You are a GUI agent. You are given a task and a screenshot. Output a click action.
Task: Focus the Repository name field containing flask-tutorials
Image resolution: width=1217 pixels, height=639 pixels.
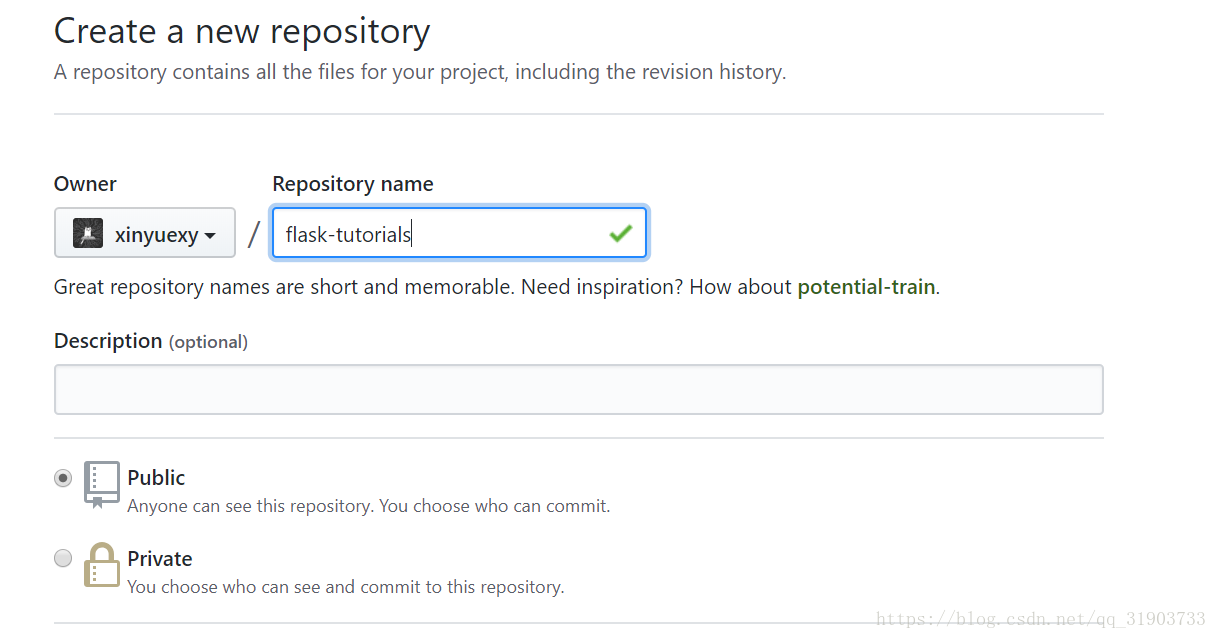[459, 233]
